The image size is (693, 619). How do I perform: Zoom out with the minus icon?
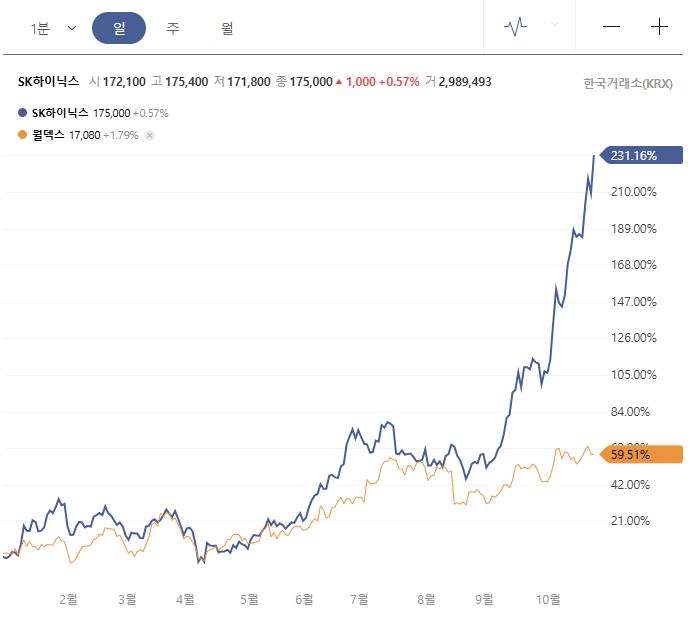pos(612,28)
